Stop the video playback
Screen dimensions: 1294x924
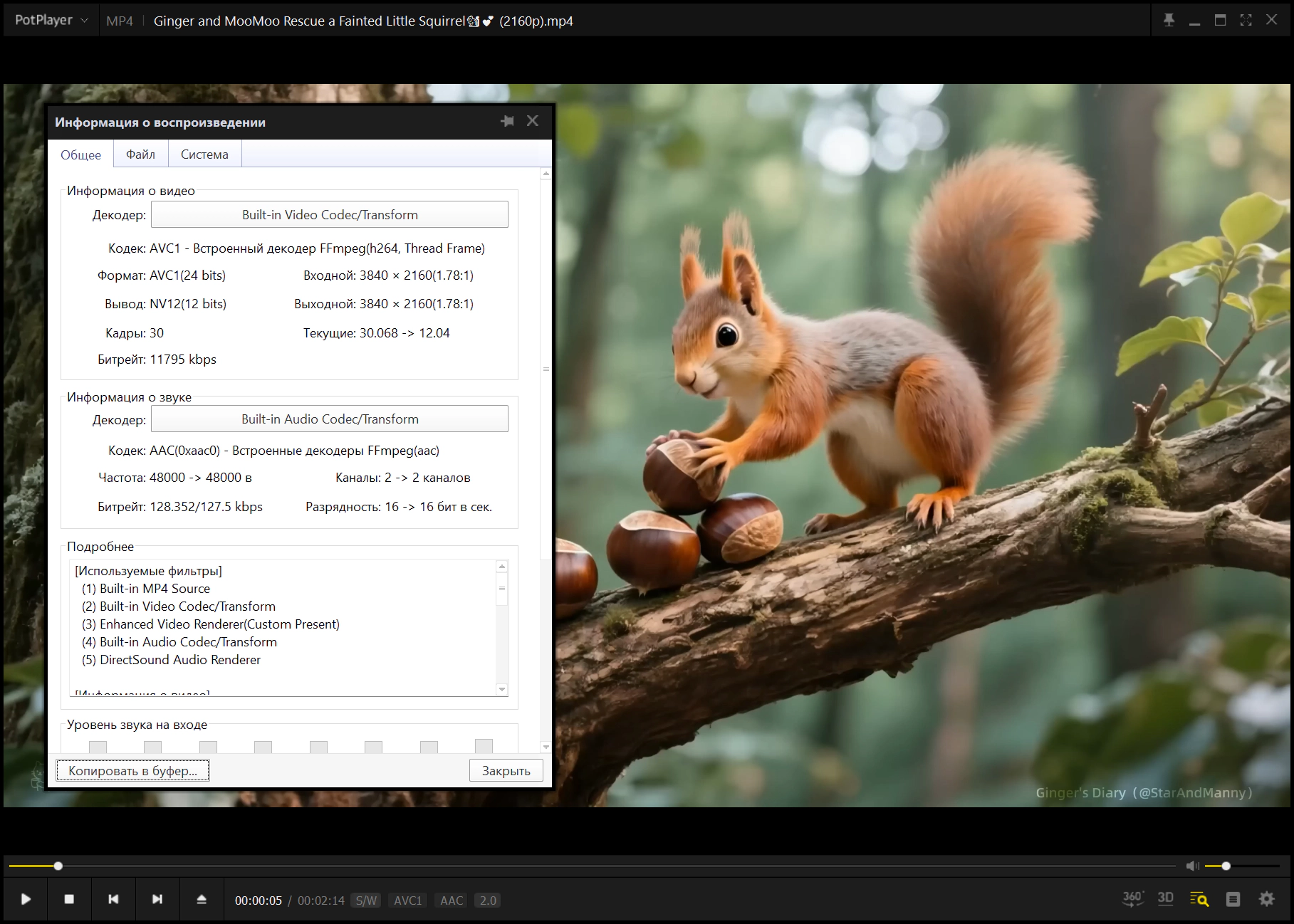point(69,899)
